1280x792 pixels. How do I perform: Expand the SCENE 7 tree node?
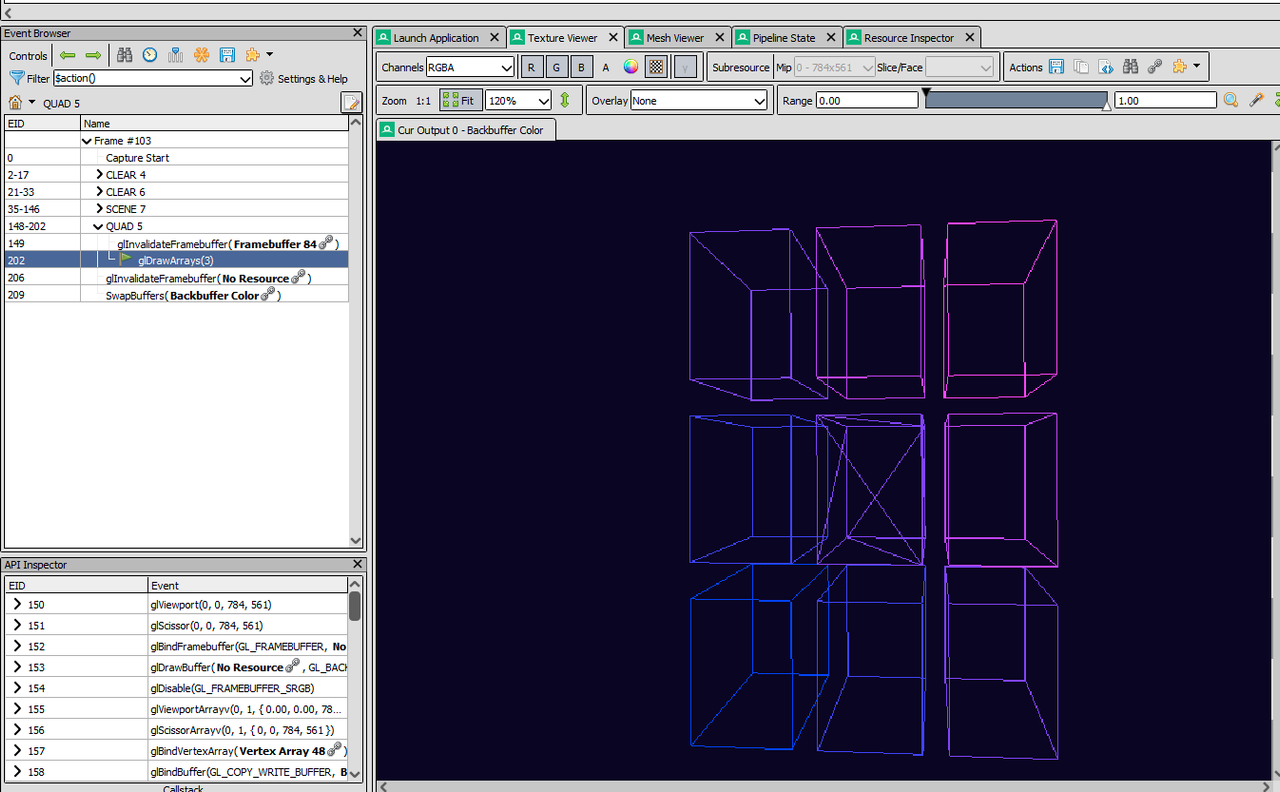click(x=99, y=209)
